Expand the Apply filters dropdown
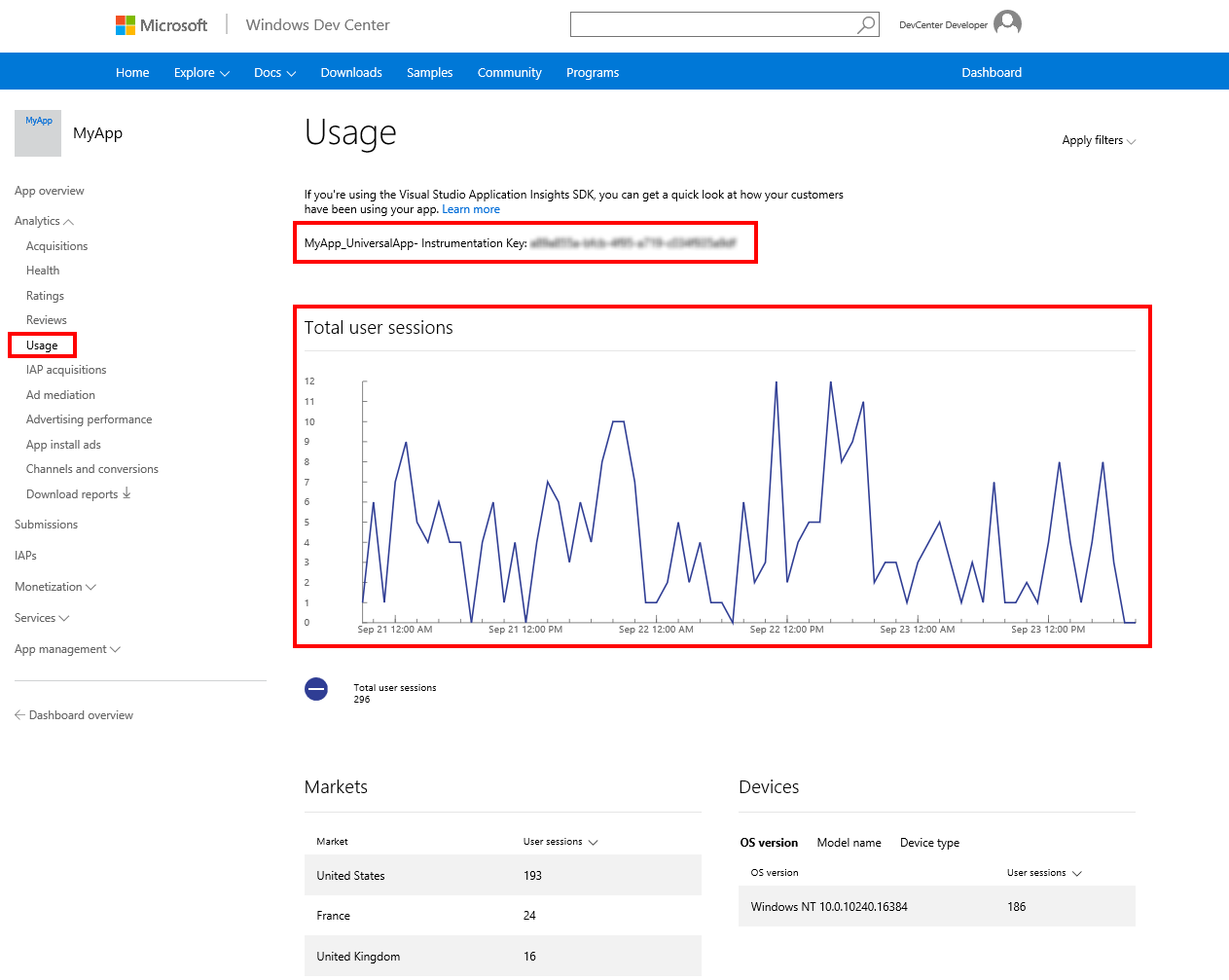The width and height of the screenshot is (1229, 980). click(1099, 140)
